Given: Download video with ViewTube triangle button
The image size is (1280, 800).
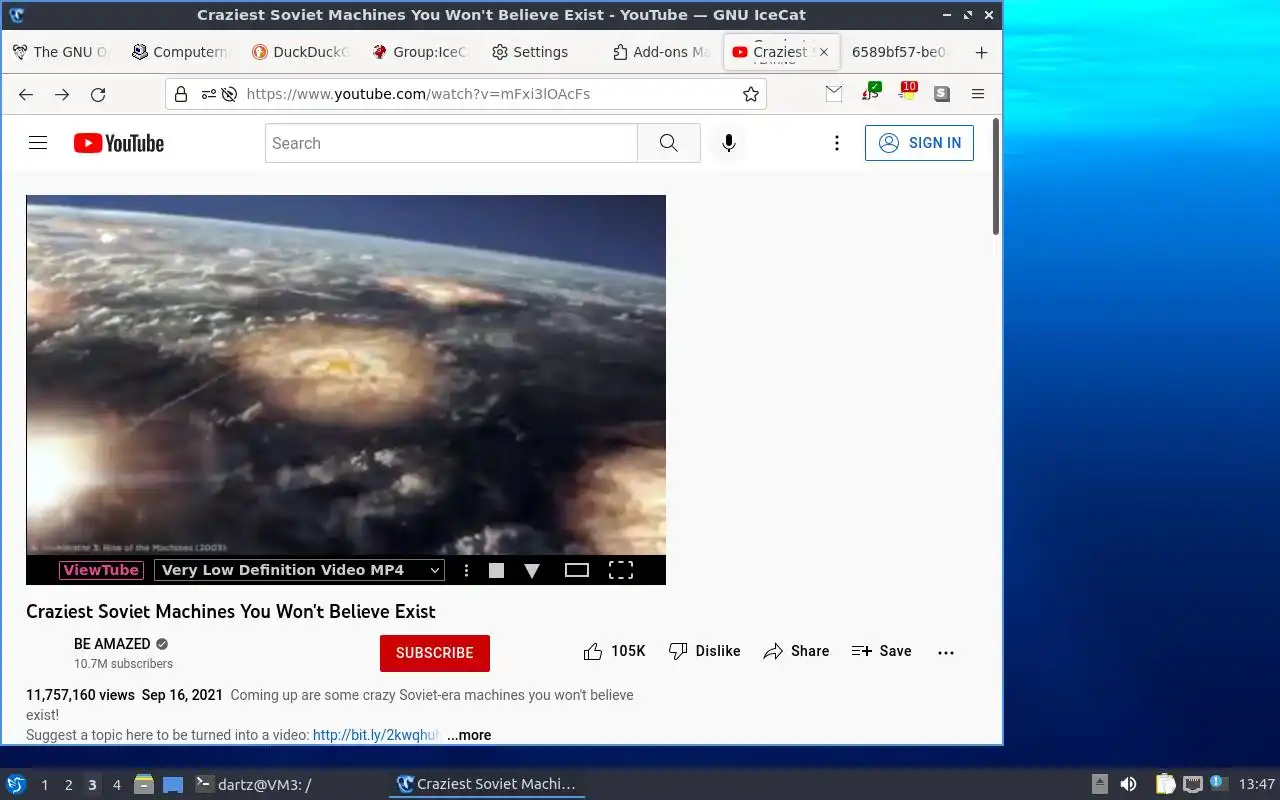Looking at the screenshot, I should pos(532,570).
